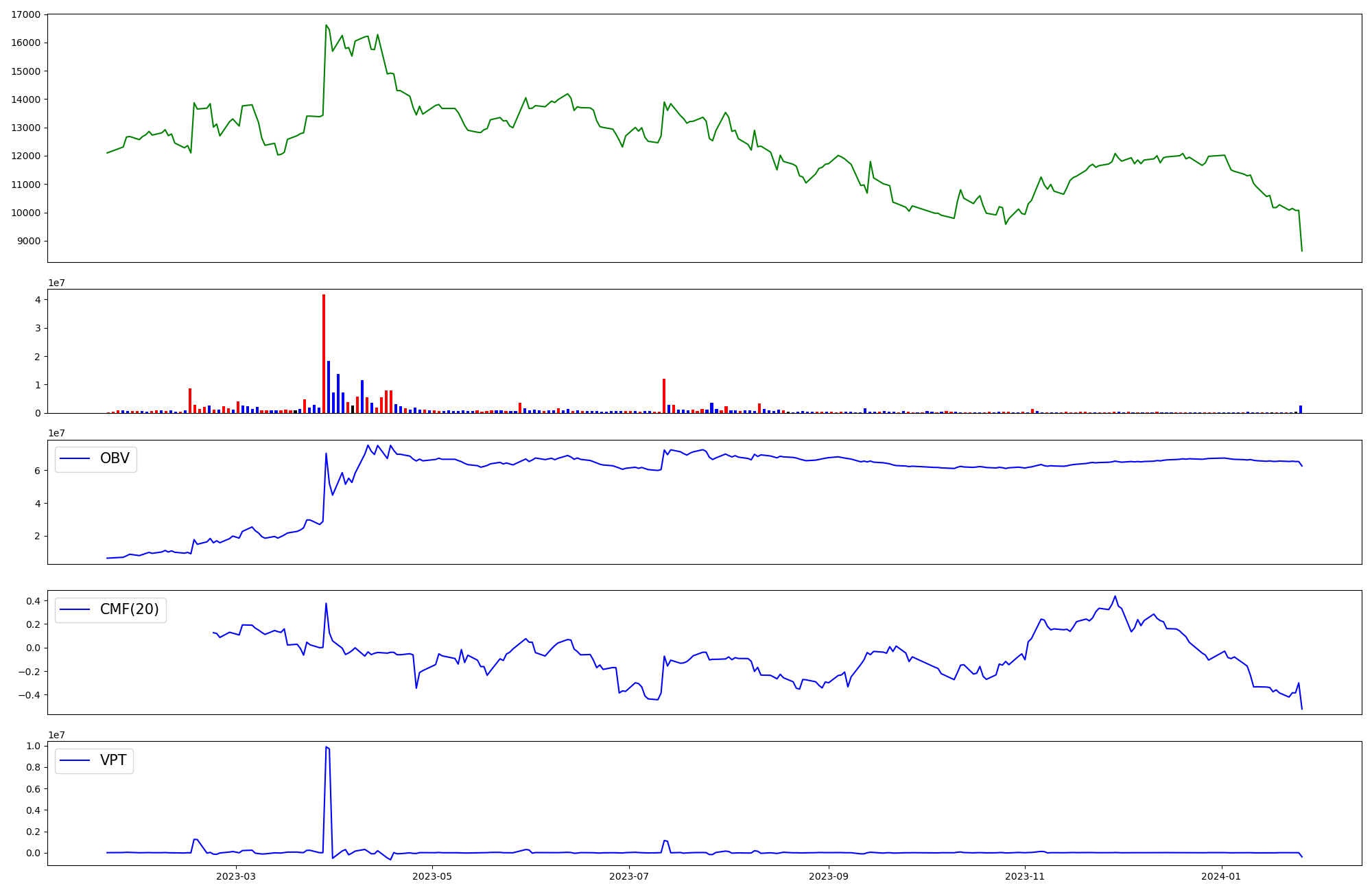
Task: Click the 2024-01 x-axis date label
Action: tap(1222, 876)
